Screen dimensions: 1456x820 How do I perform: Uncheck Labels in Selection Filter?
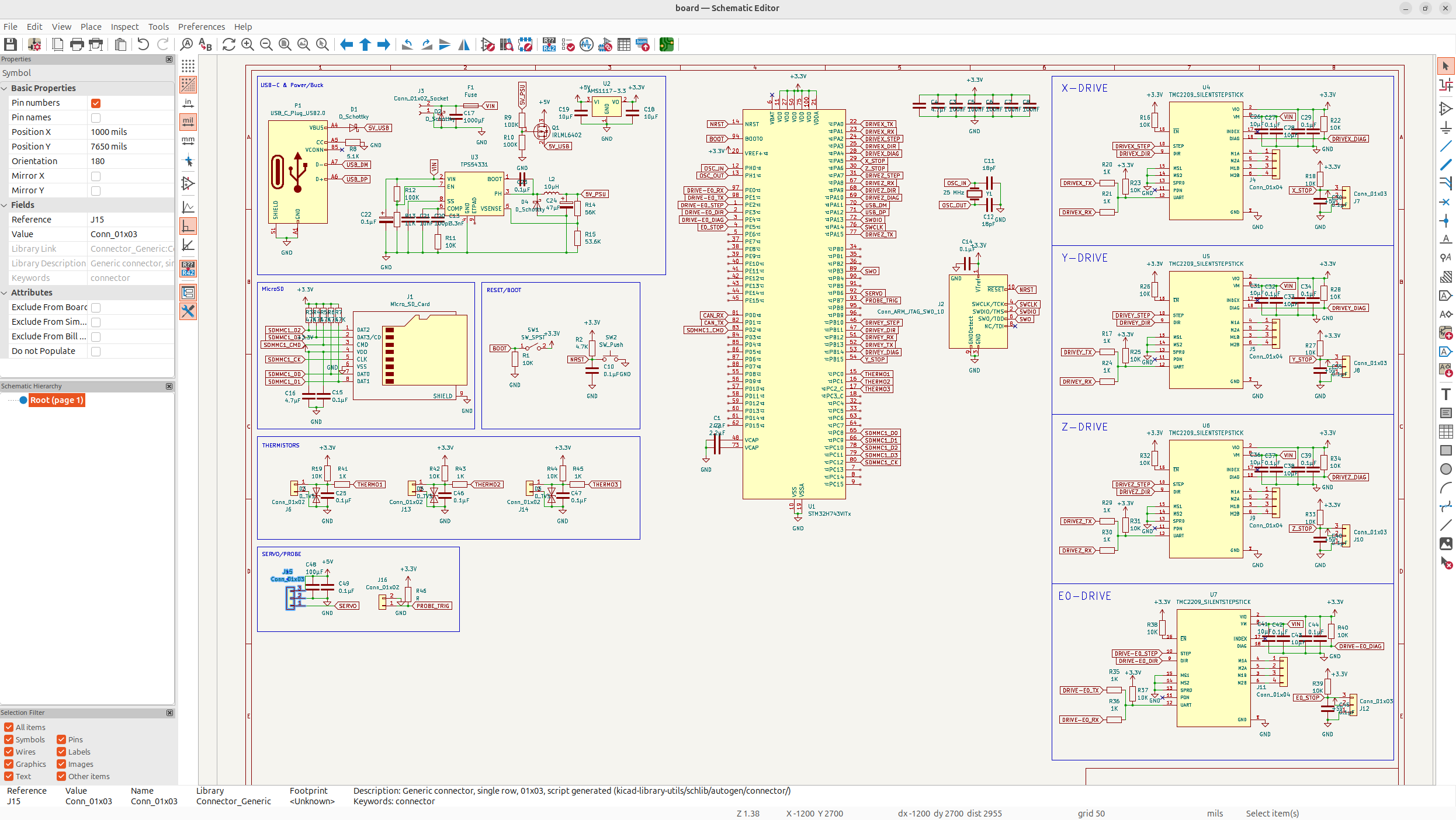coord(61,752)
